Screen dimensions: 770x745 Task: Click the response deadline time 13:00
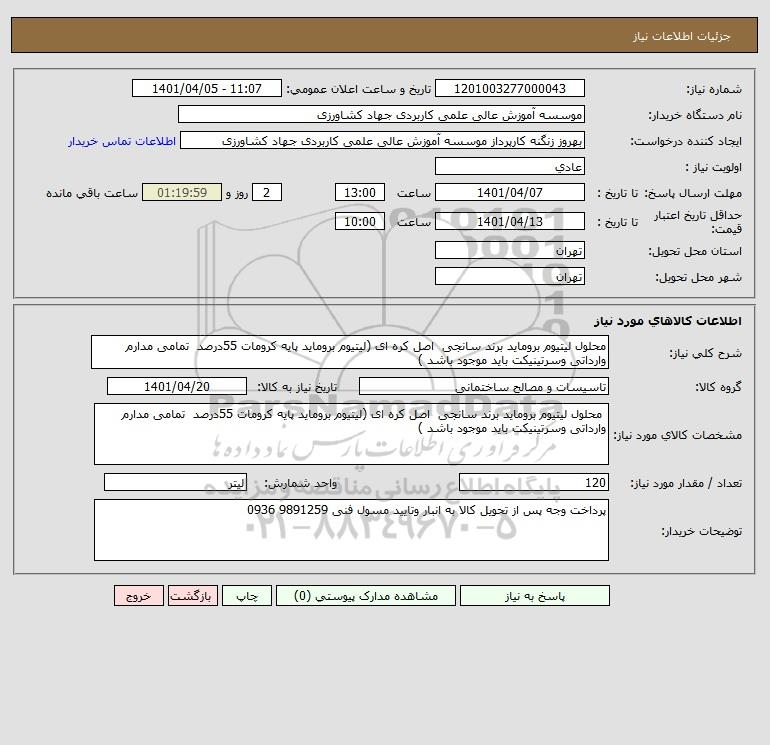pyautogui.click(x=360, y=193)
